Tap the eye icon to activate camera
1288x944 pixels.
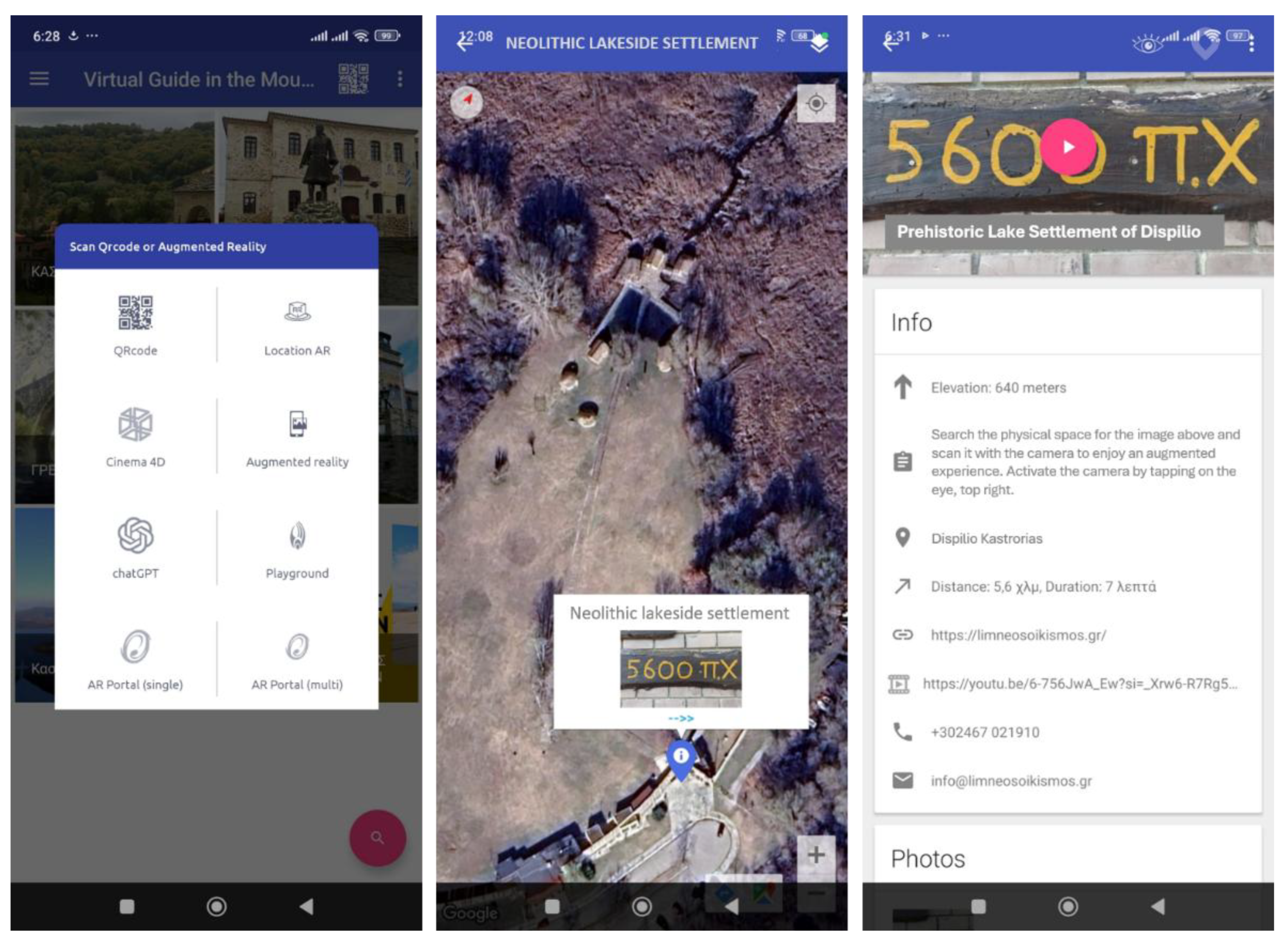click(1148, 43)
